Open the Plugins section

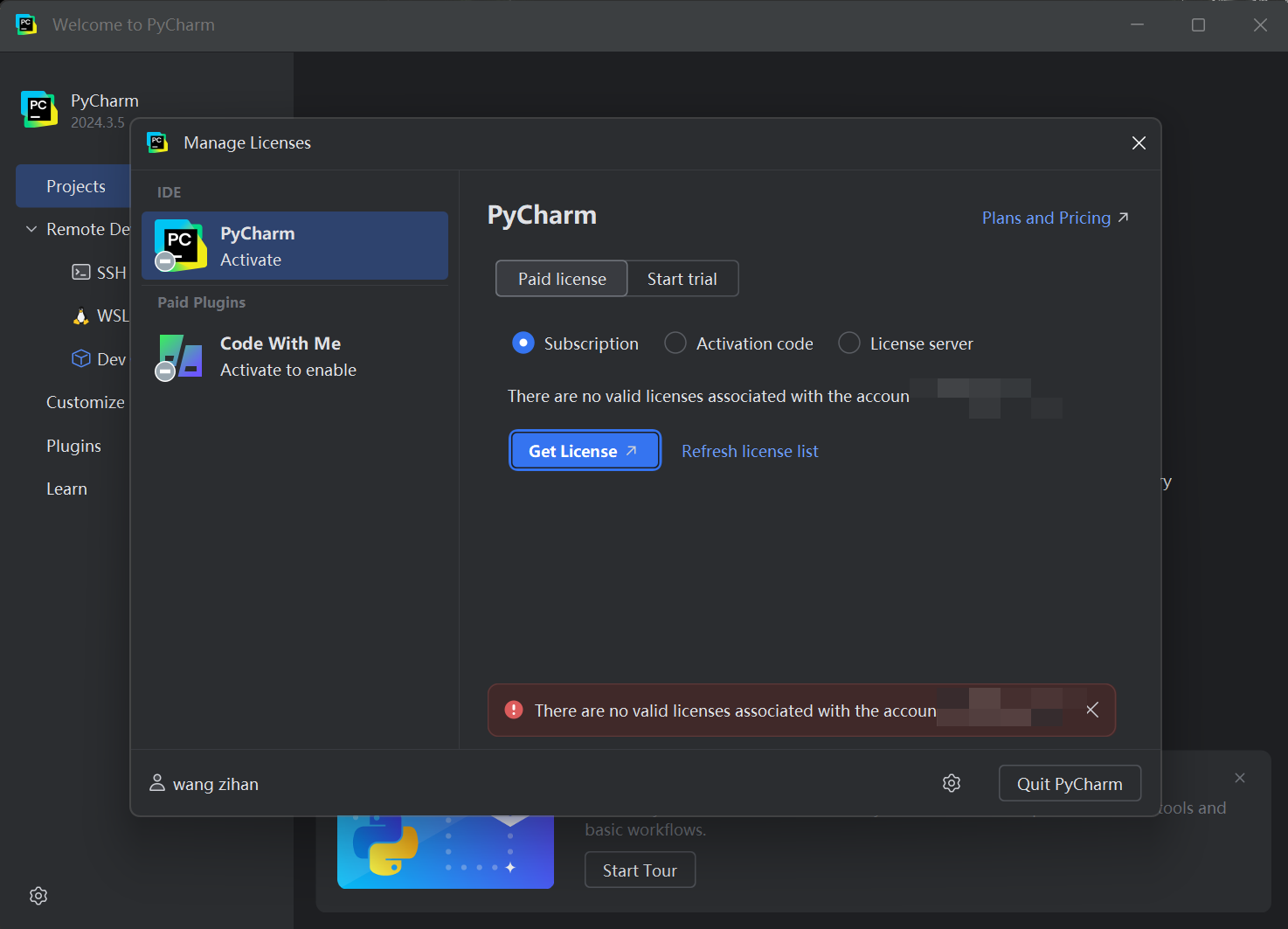[73, 446]
